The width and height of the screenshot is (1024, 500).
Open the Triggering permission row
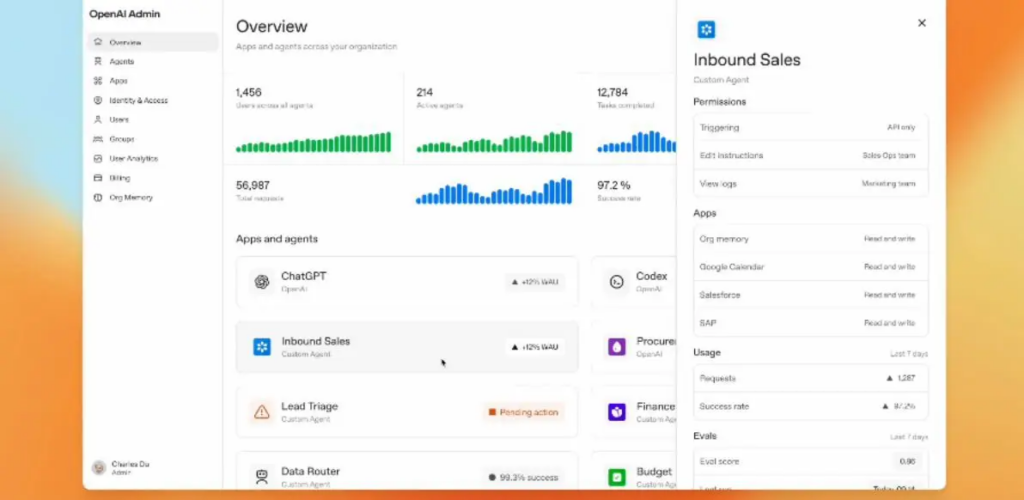[x=810, y=128]
